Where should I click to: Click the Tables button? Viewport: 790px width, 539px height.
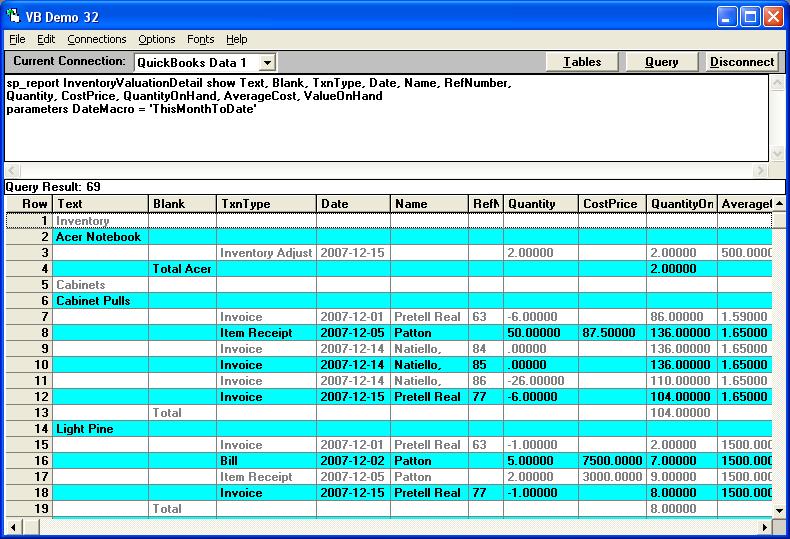click(x=582, y=62)
